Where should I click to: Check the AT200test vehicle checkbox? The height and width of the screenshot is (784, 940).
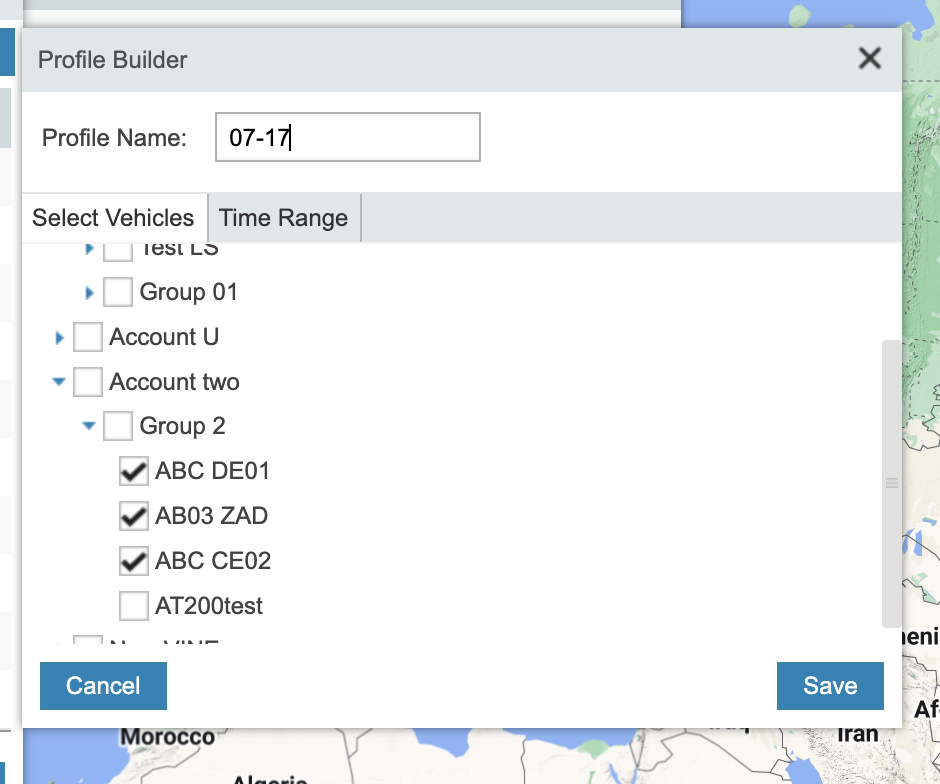[x=133, y=606]
